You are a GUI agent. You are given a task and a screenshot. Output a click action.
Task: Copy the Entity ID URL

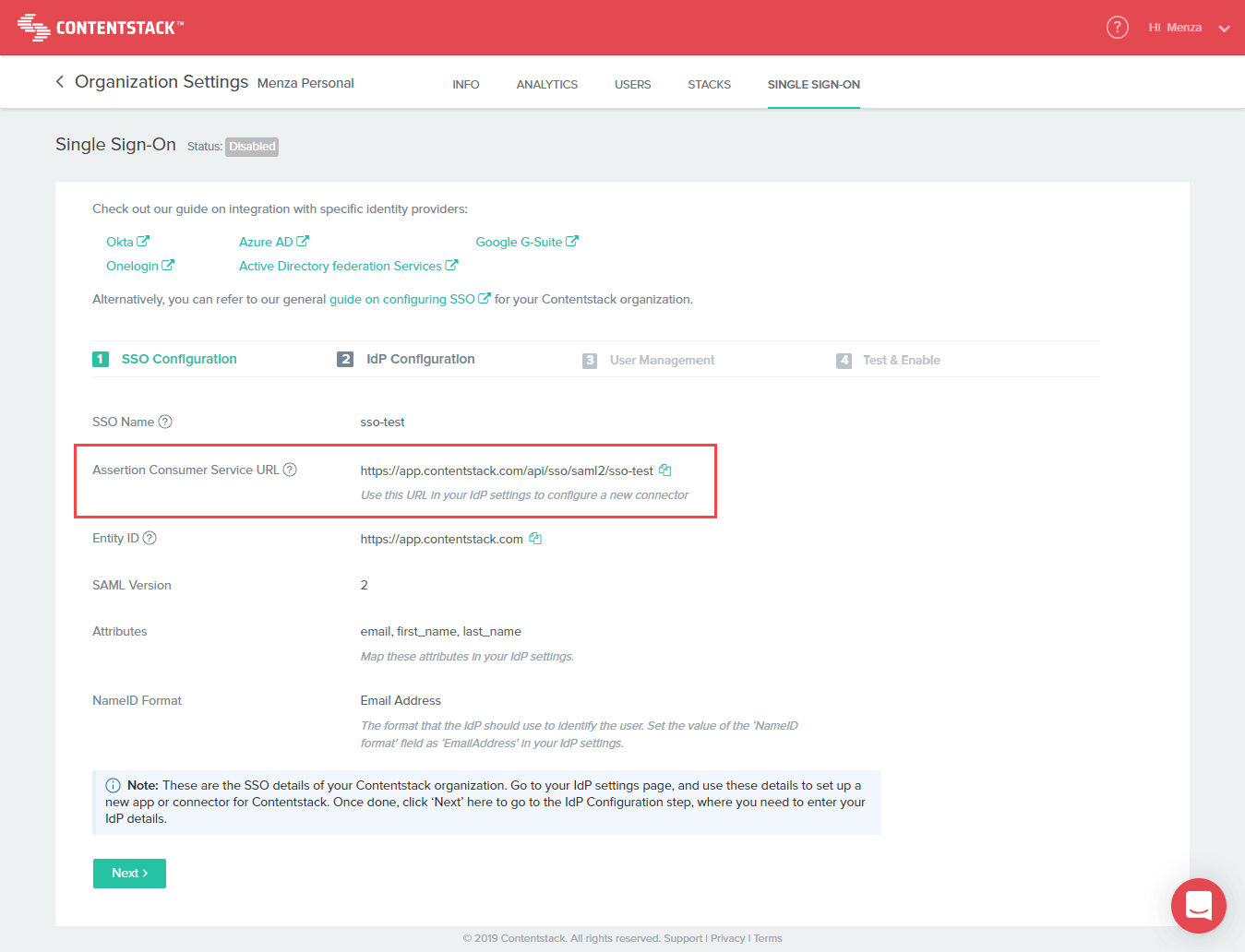pos(535,539)
